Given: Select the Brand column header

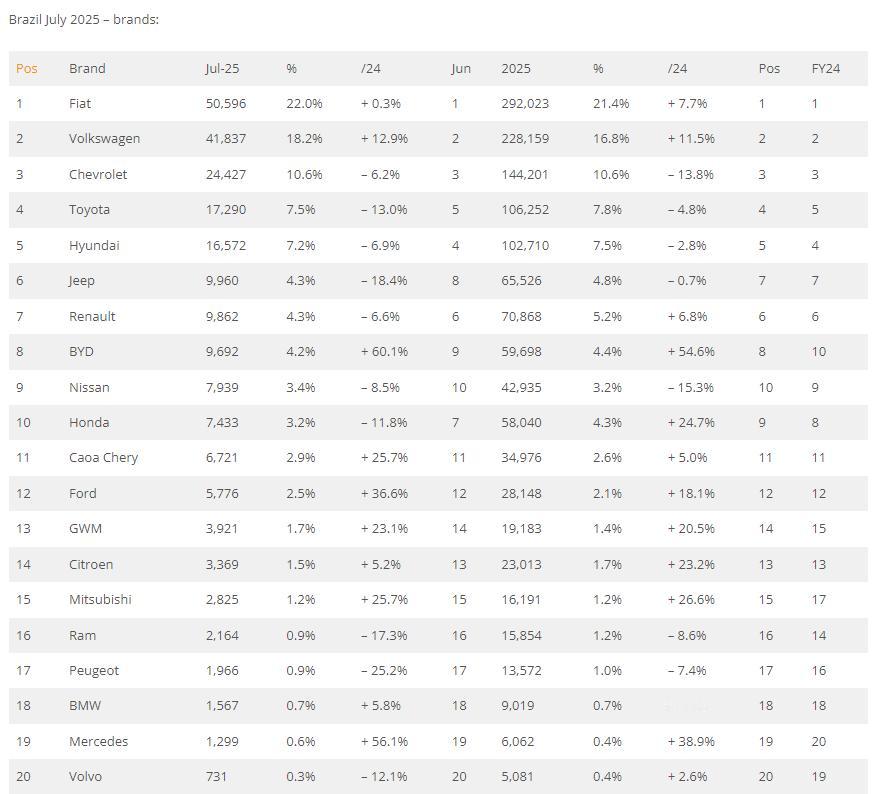Looking at the screenshot, I should pyautogui.click(x=87, y=69).
